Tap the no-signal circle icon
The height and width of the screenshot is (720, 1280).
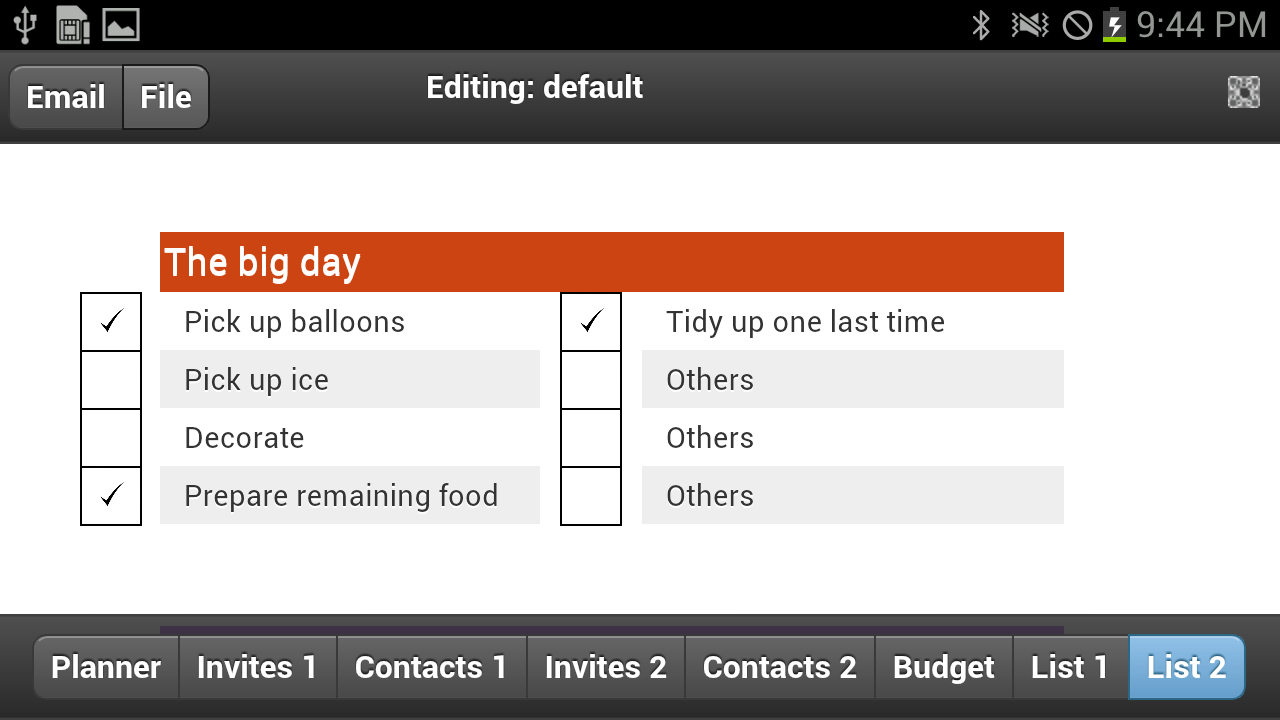tap(1077, 24)
